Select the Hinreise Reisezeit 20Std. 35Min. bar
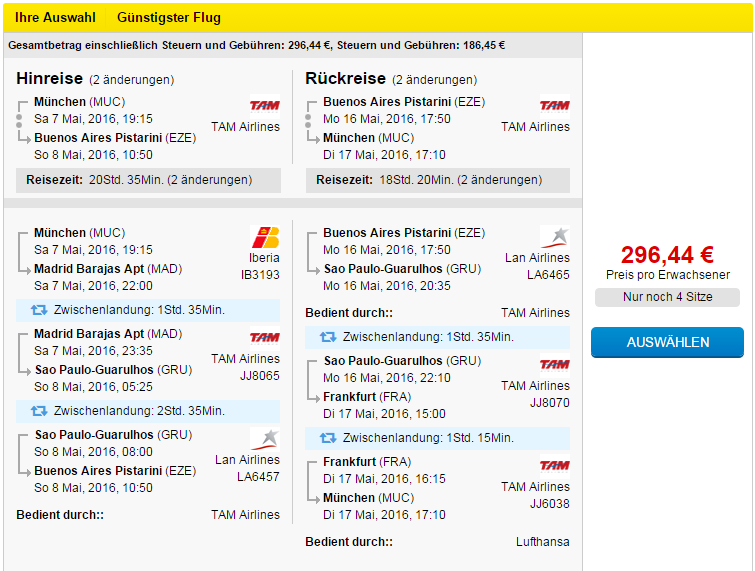 click(148, 180)
